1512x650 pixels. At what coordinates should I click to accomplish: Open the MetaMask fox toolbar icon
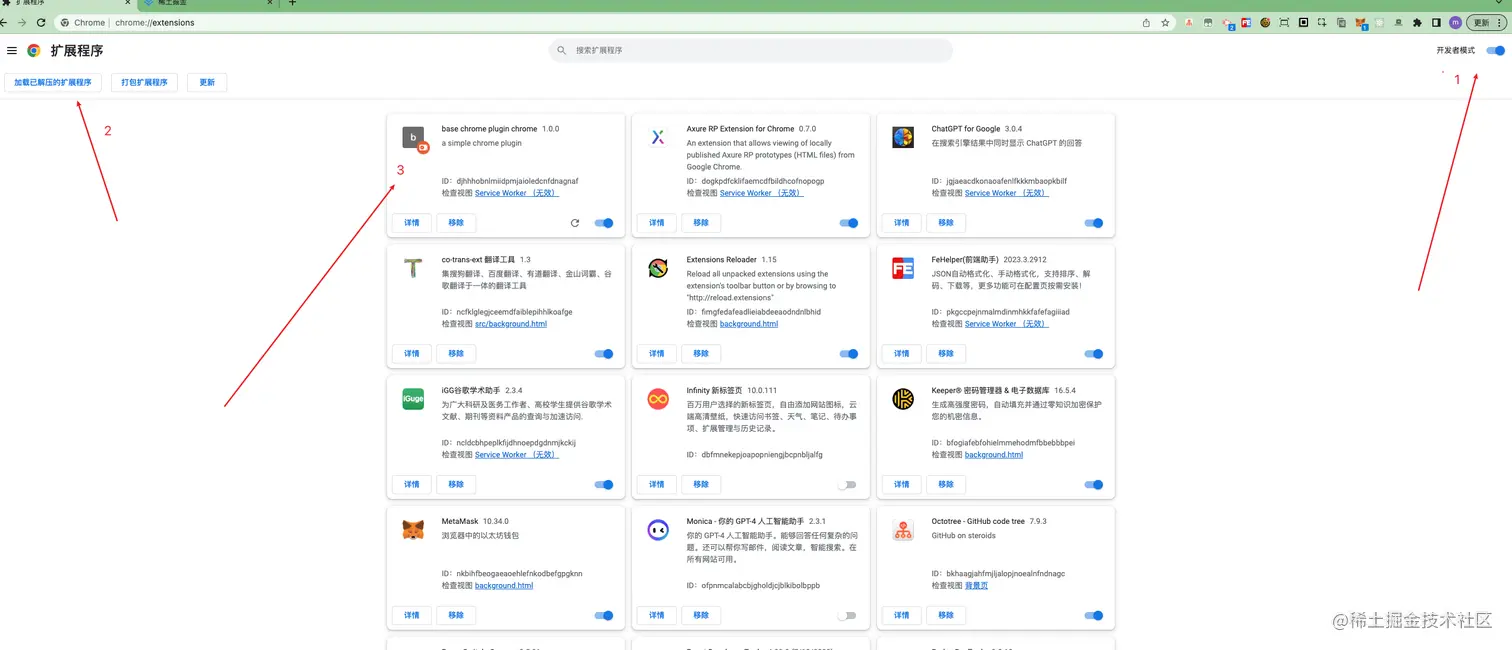[1360, 22]
